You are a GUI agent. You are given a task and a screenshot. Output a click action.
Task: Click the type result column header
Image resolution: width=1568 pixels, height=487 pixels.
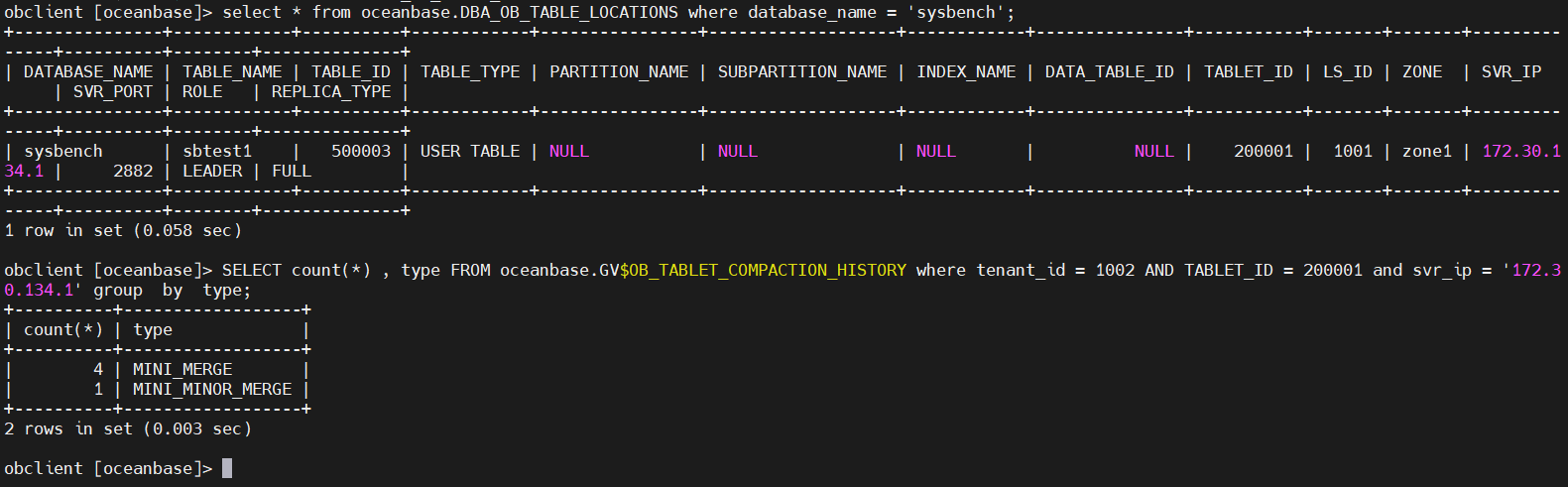pyautogui.click(x=153, y=329)
